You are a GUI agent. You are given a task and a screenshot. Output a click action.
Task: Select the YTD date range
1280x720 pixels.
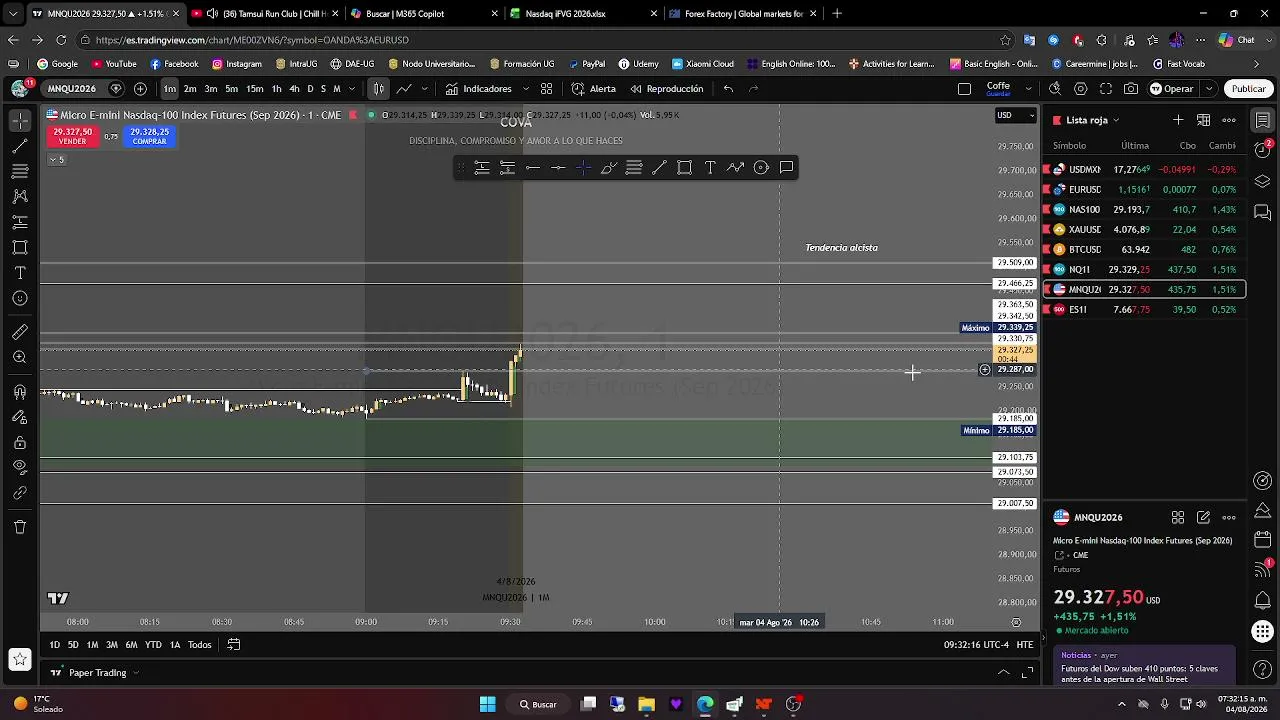(153, 645)
